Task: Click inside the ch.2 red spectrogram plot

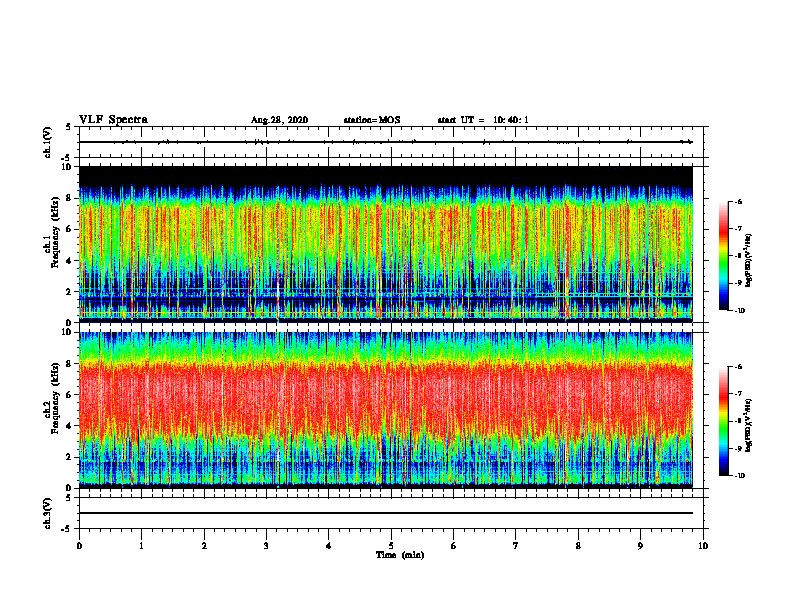Action: tap(386, 410)
